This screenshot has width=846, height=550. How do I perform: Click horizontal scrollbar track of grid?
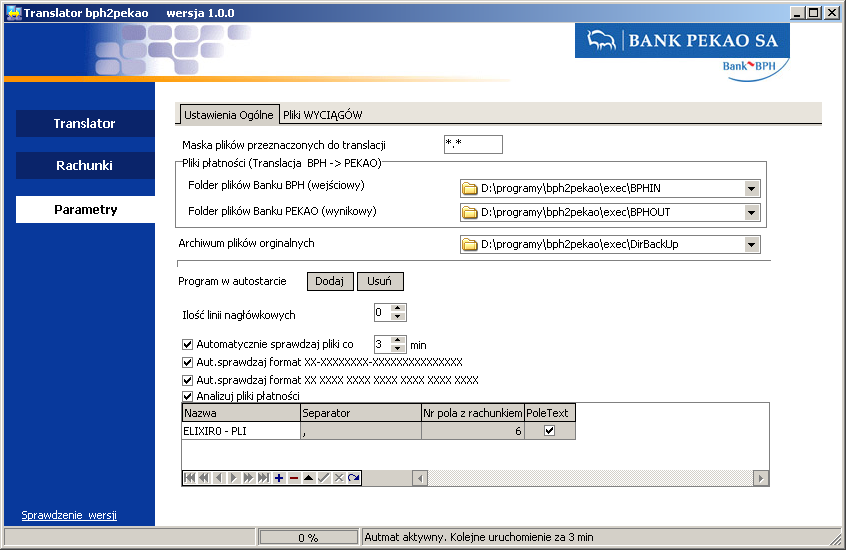click(590, 478)
